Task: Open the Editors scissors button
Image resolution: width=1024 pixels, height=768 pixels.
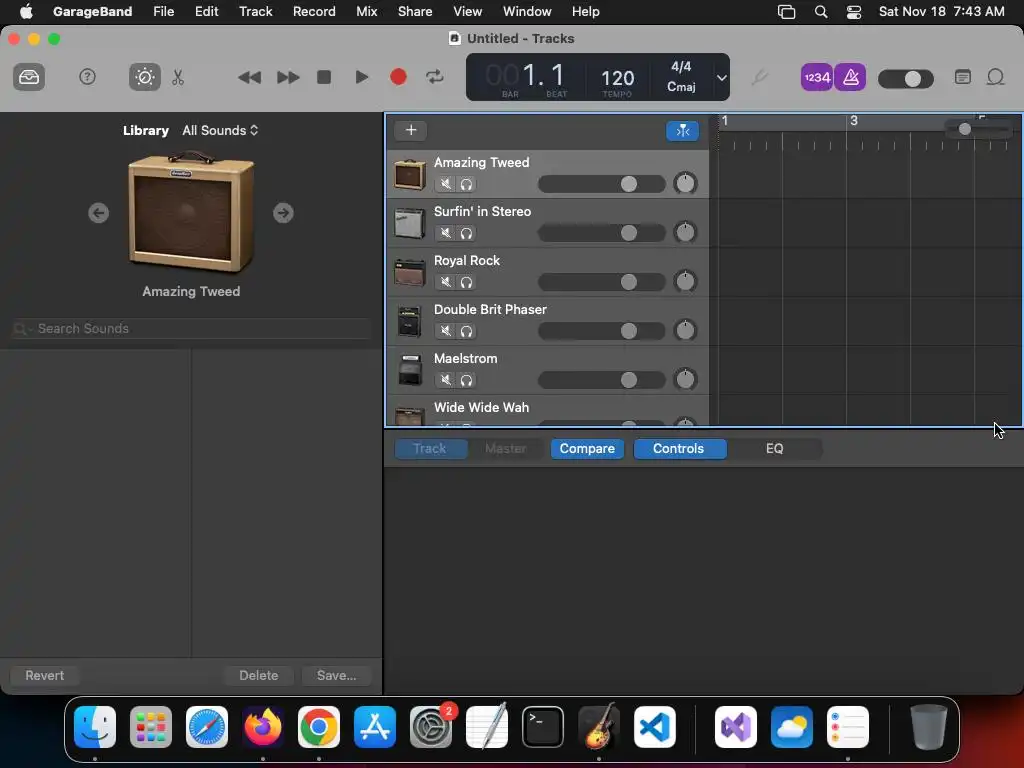Action: (x=178, y=78)
